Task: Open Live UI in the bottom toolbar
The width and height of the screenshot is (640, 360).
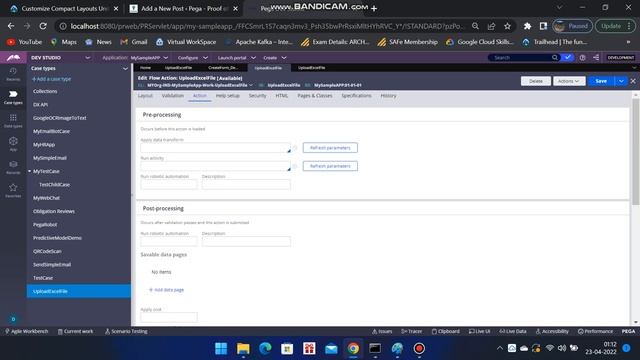Action: pos(480,331)
